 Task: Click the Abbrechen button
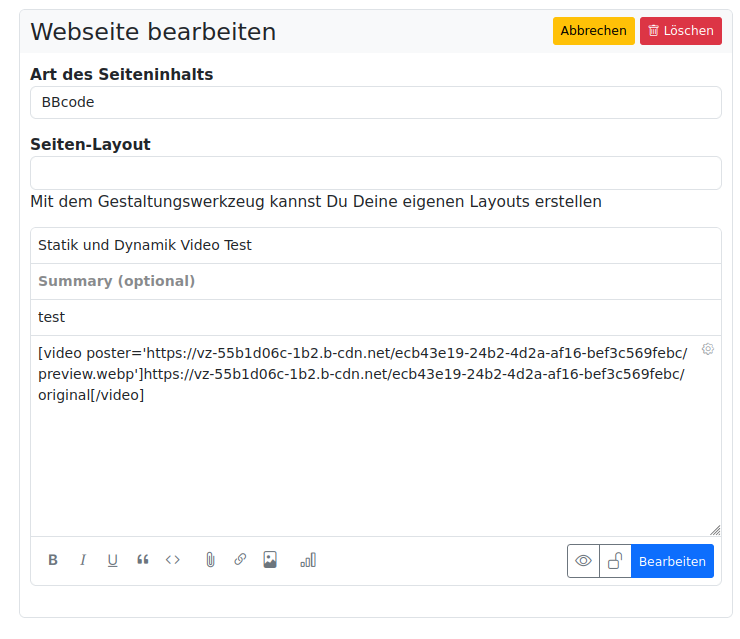point(593,31)
